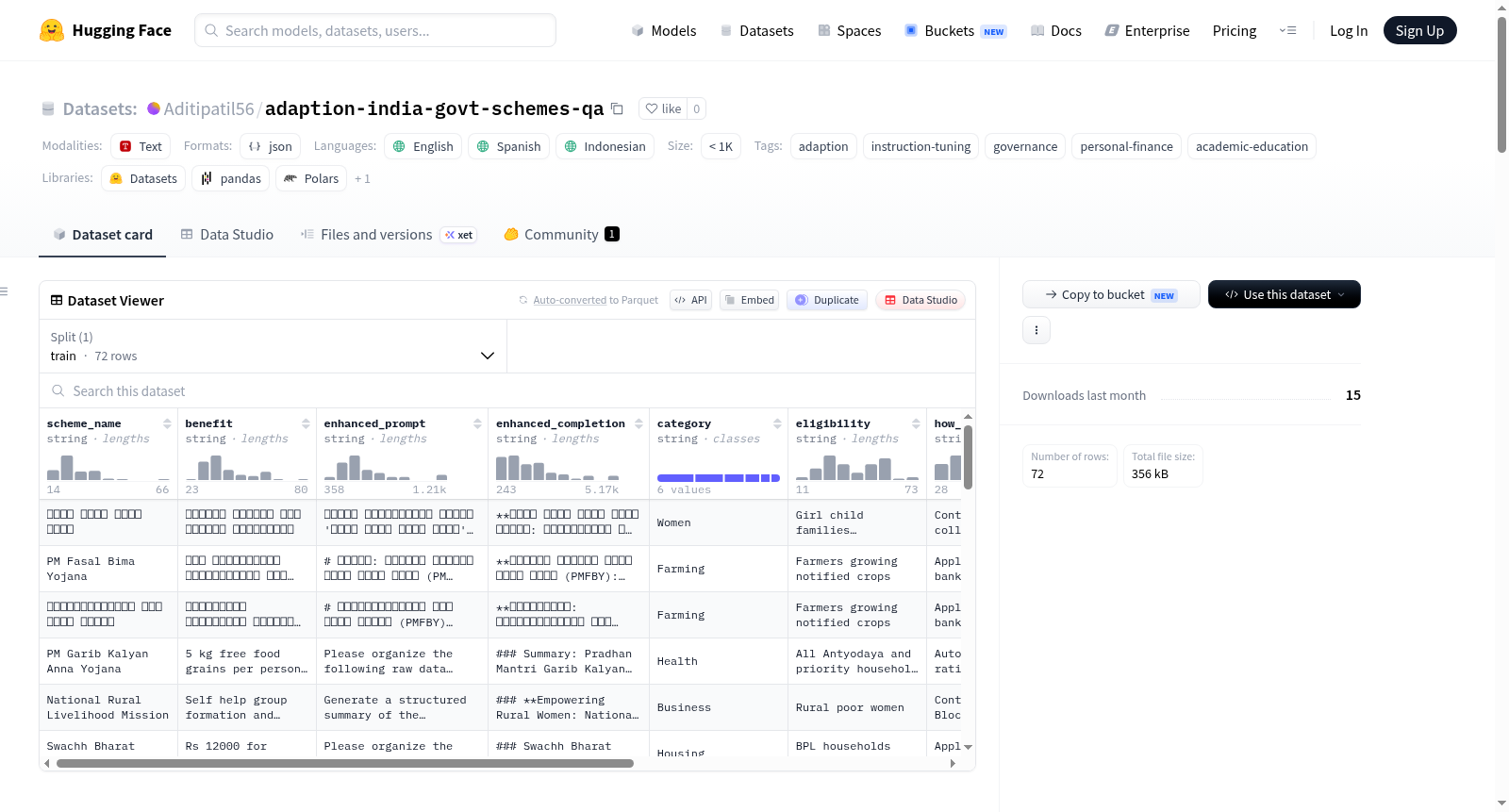Click the Datasets library tag
Screen dimensions: 1509x812
tap(143, 178)
